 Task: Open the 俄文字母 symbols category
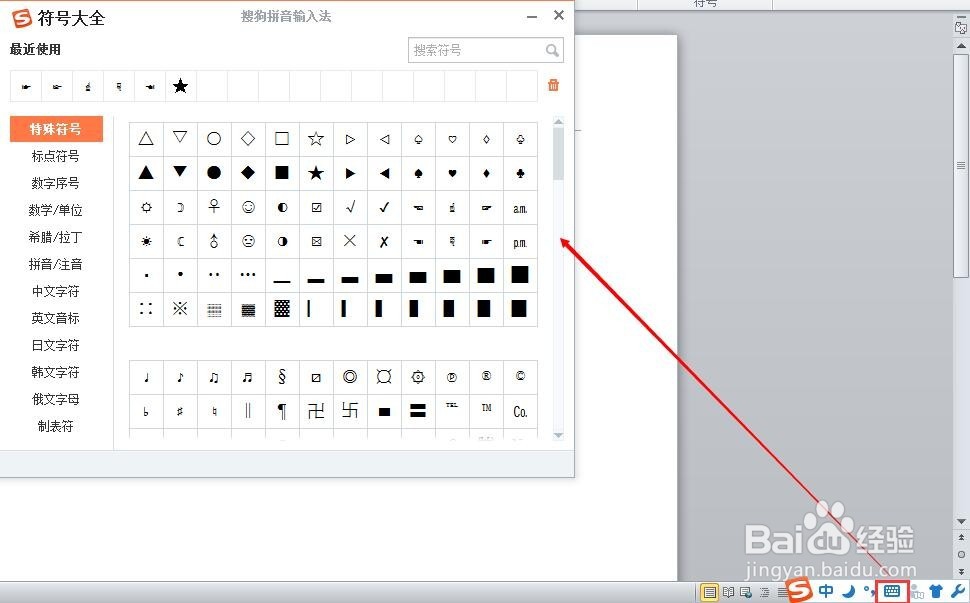(x=55, y=398)
